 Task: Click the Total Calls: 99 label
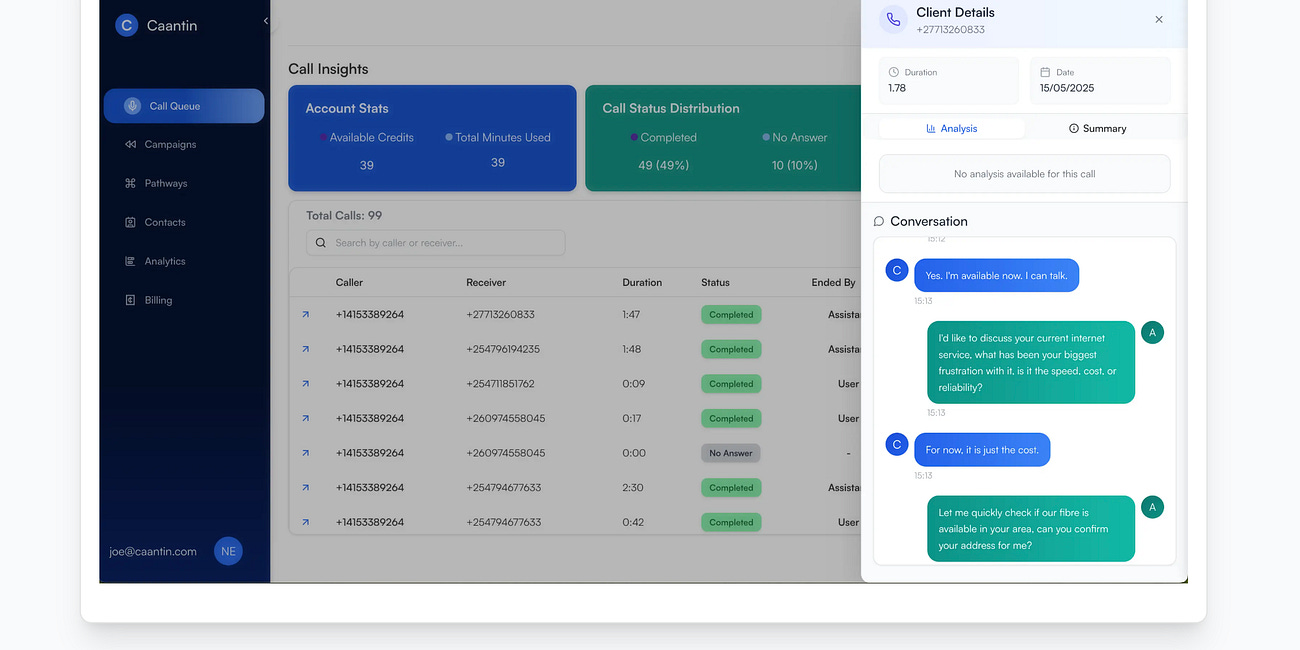[344, 215]
